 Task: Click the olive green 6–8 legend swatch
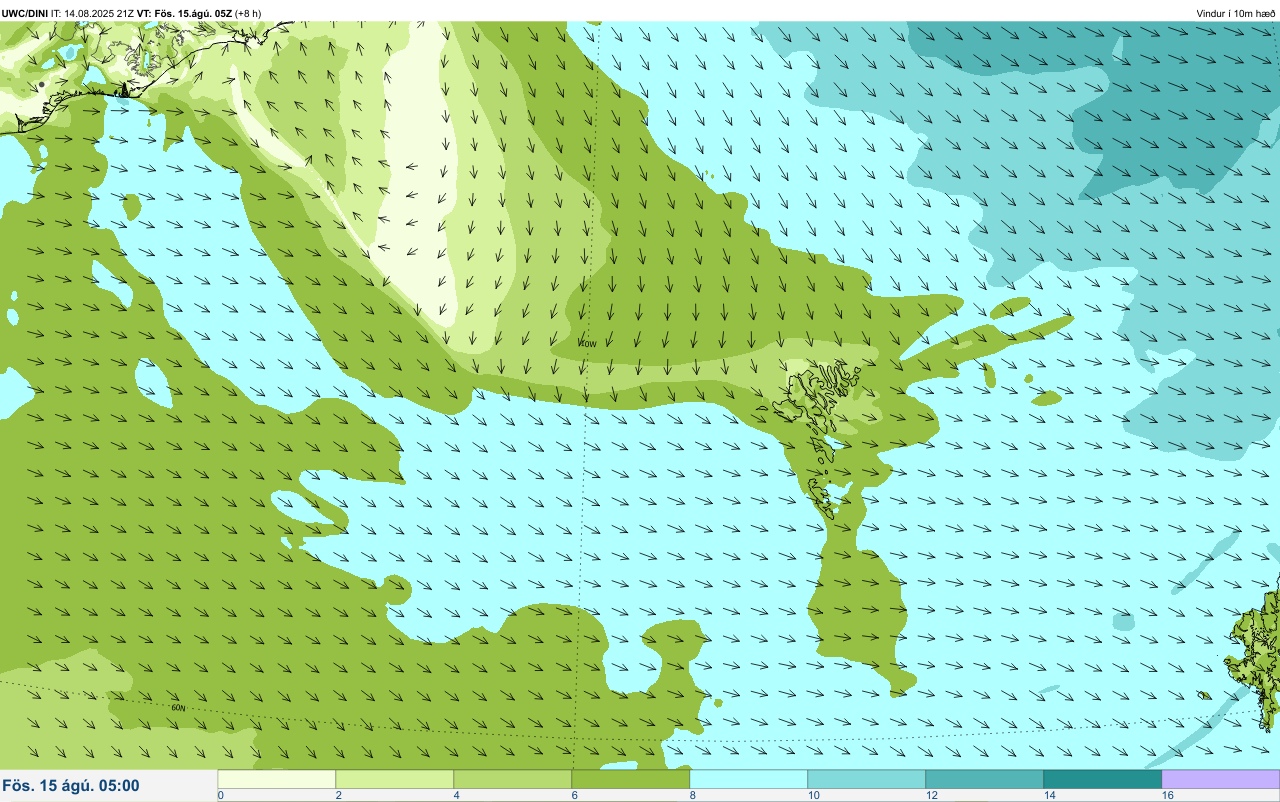click(x=631, y=779)
